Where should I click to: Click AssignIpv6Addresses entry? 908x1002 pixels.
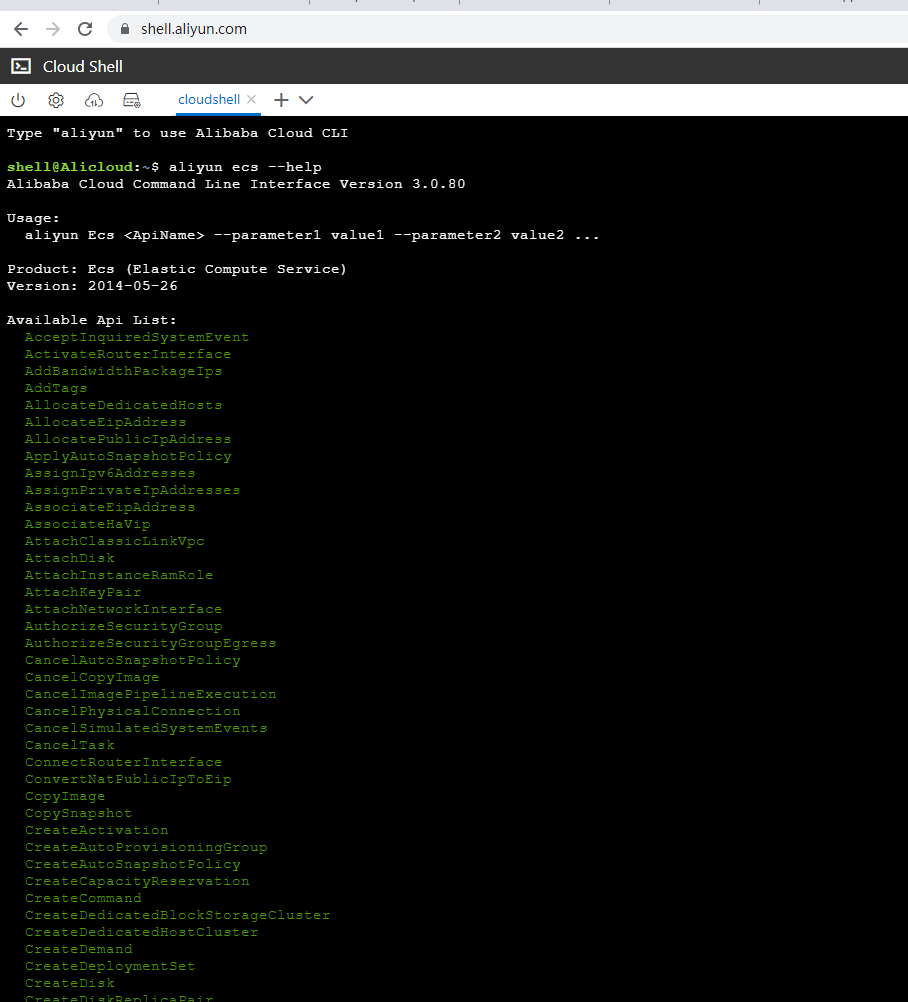tap(110, 473)
